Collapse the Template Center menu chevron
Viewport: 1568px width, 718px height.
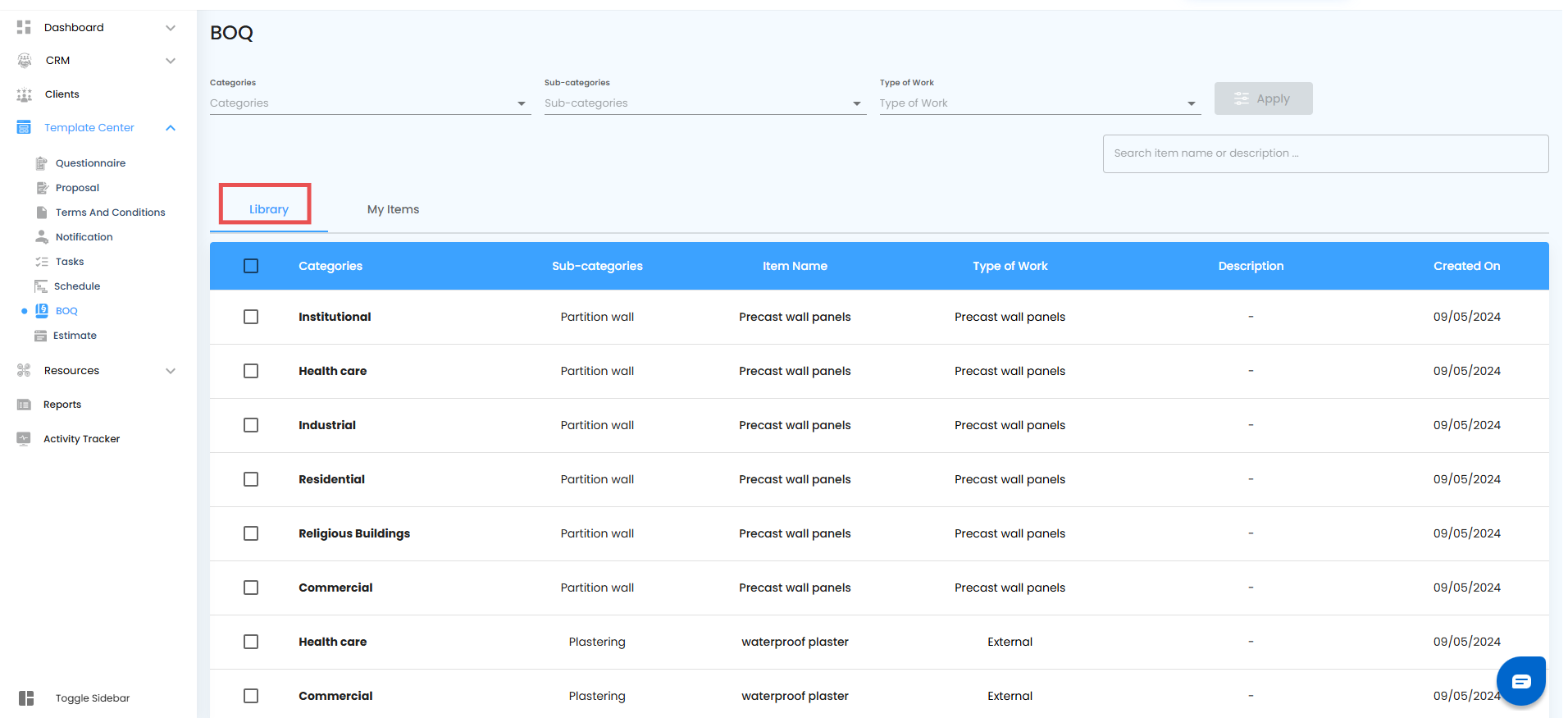coord(171,128)
